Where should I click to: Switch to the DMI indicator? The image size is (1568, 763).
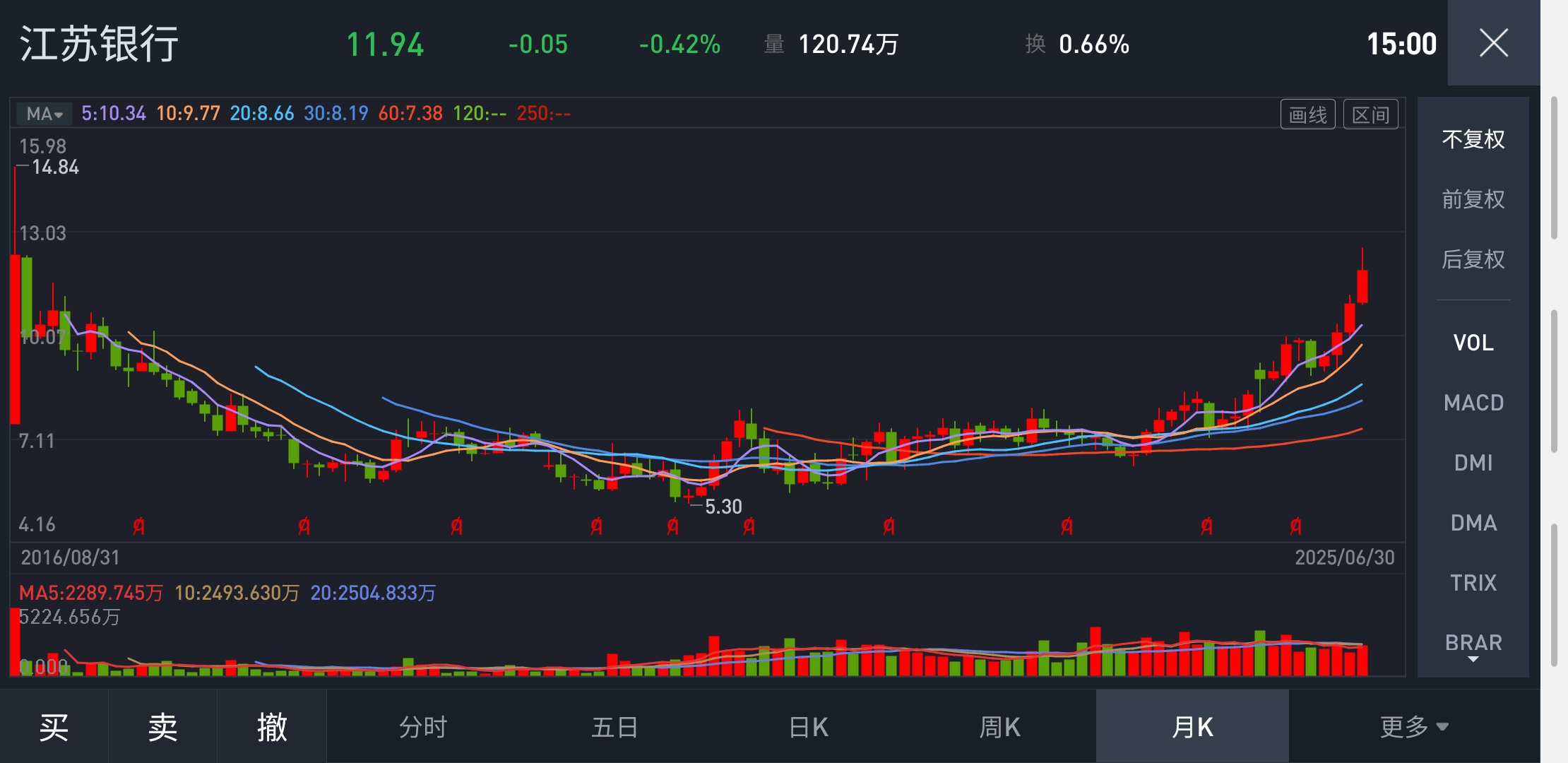tap(1473, 463)
